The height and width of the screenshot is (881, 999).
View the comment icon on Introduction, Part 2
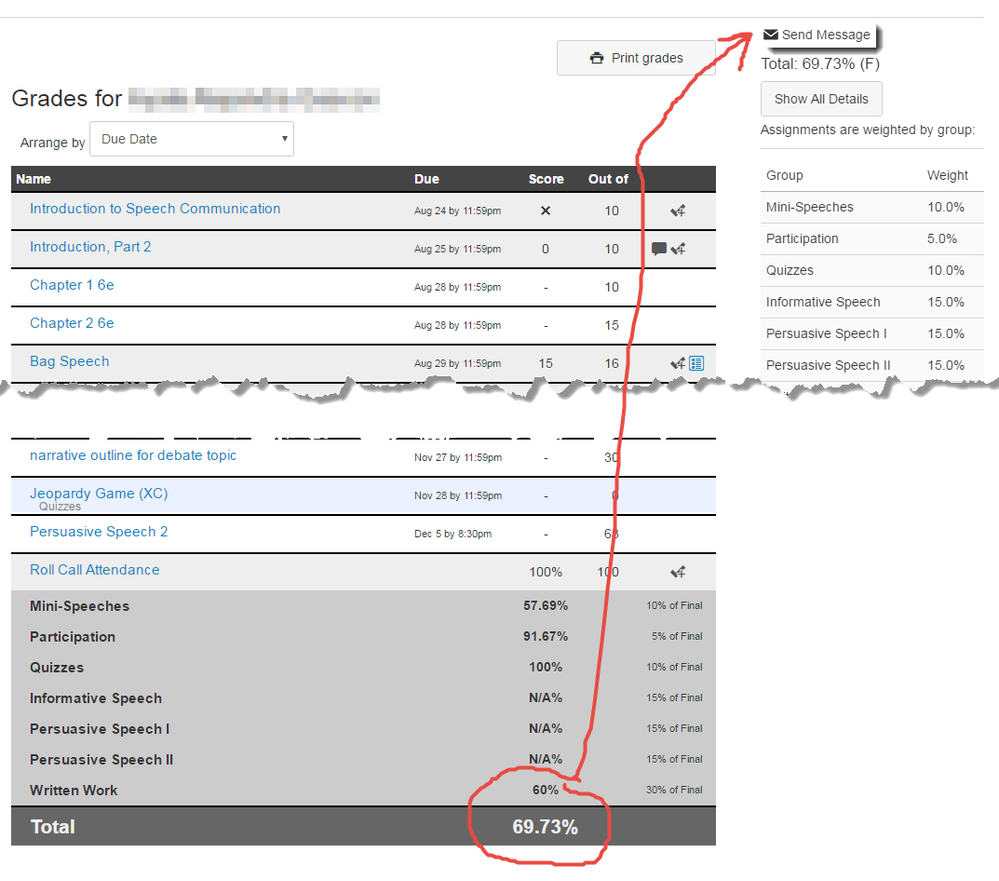coord(658,249)
